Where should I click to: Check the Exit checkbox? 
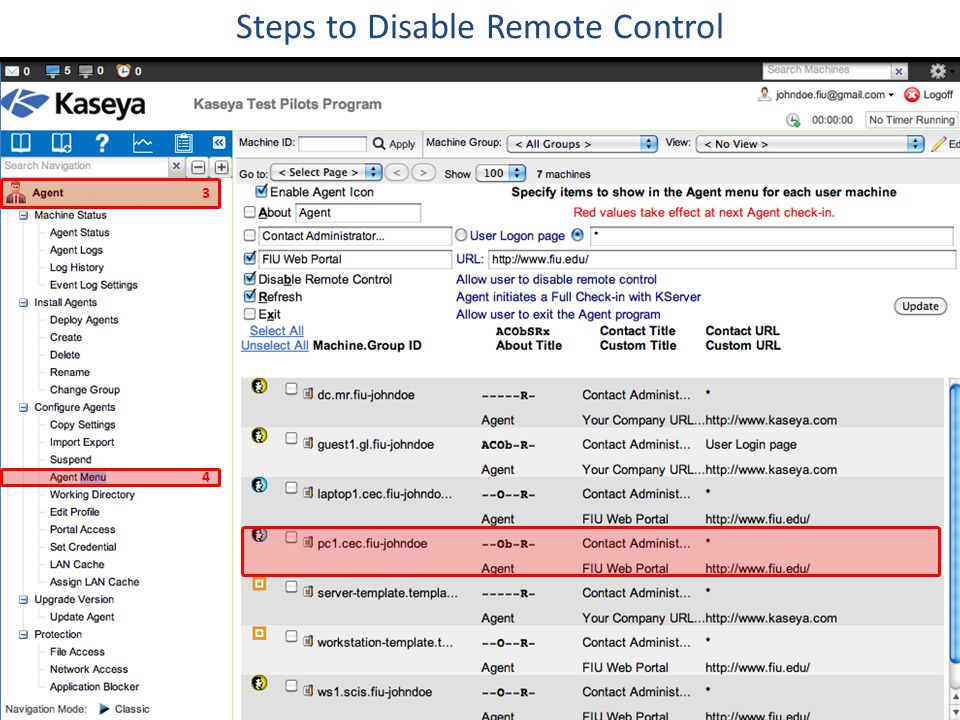pyautogui.click(x=249, y=314)
